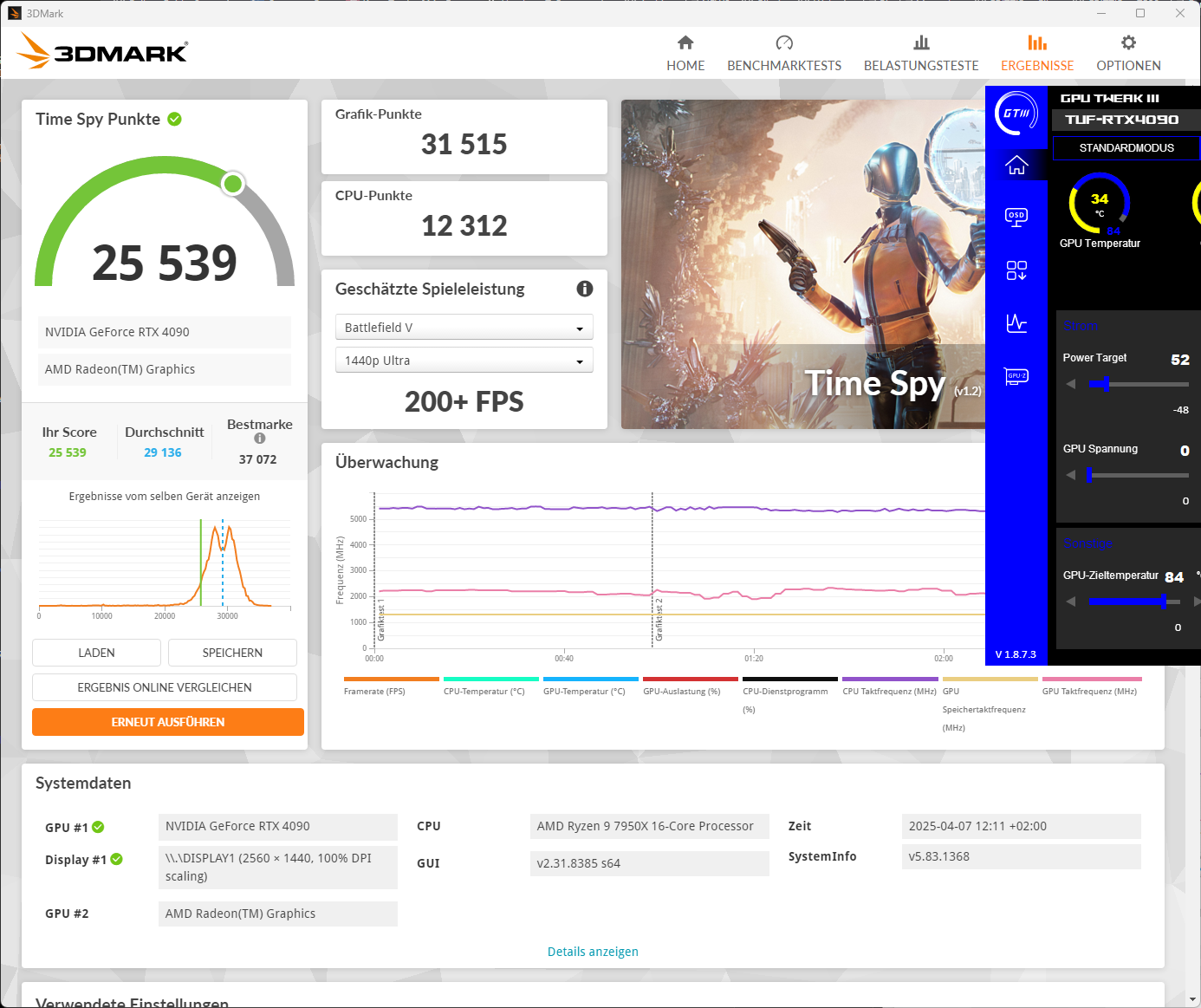Click the GPU Temperatur gauge
1201x1008 pixels.
tap(1100, 205)
